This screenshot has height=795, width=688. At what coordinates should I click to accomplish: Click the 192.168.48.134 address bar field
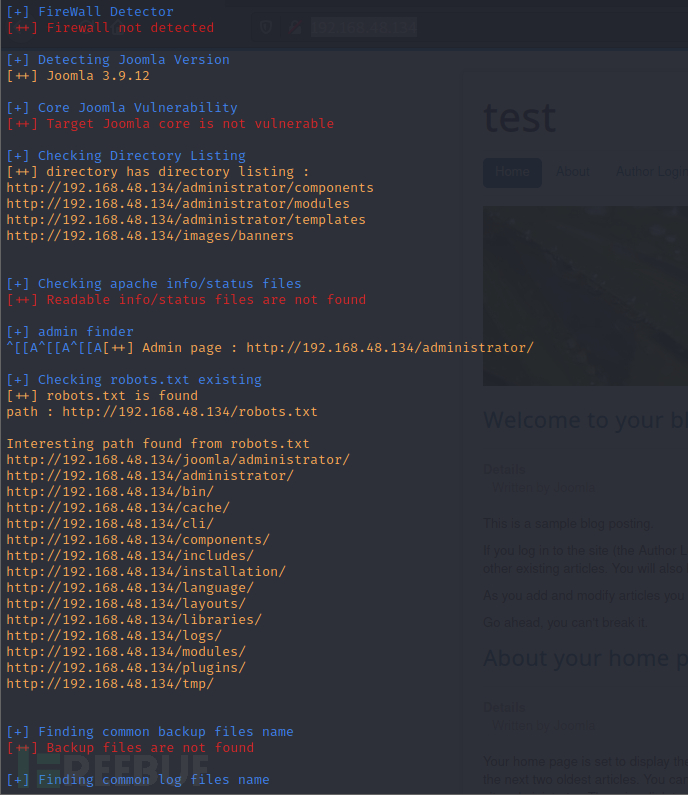pyautogui.click(x=364, y=27)
